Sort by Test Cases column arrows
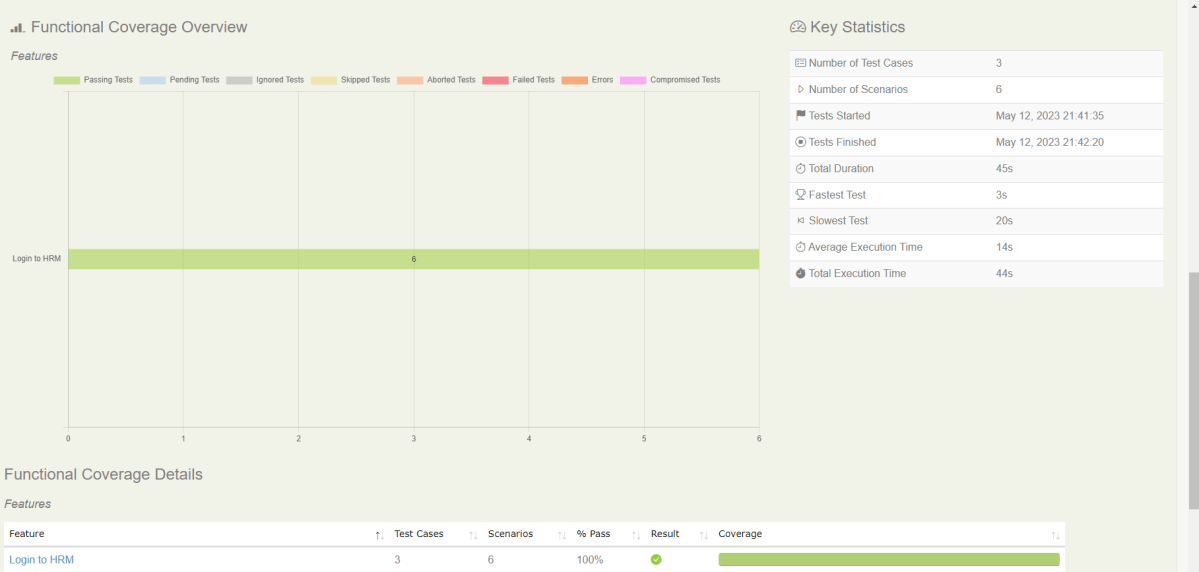The width and height of the screenshot is (1199, 572). click(x=473, y=535)
